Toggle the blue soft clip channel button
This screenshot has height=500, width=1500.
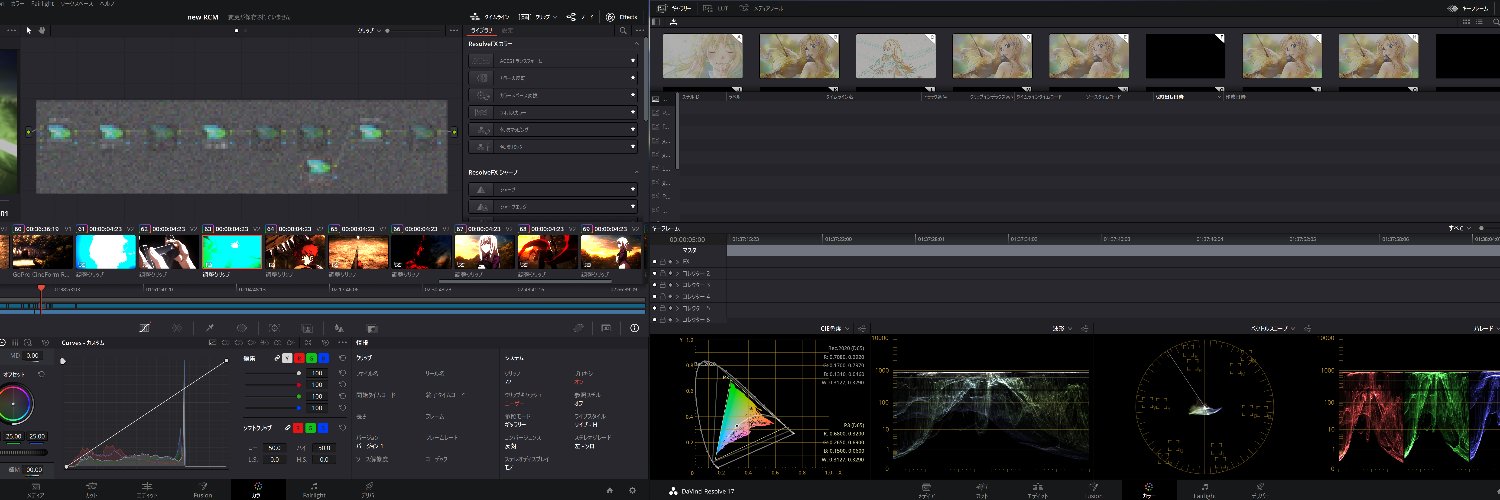point(323,427)
